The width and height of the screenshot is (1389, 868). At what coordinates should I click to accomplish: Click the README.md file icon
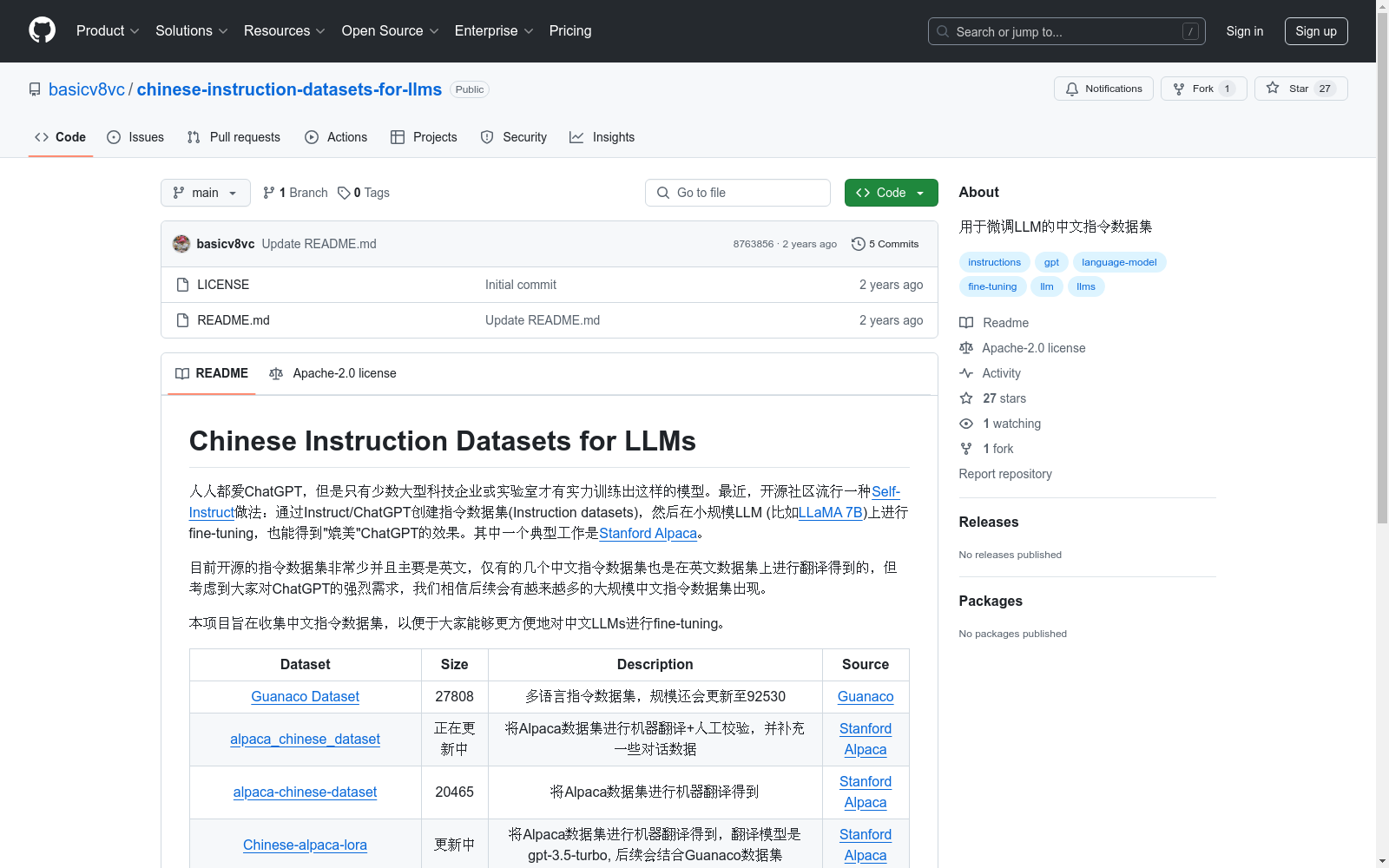point(182,320)
